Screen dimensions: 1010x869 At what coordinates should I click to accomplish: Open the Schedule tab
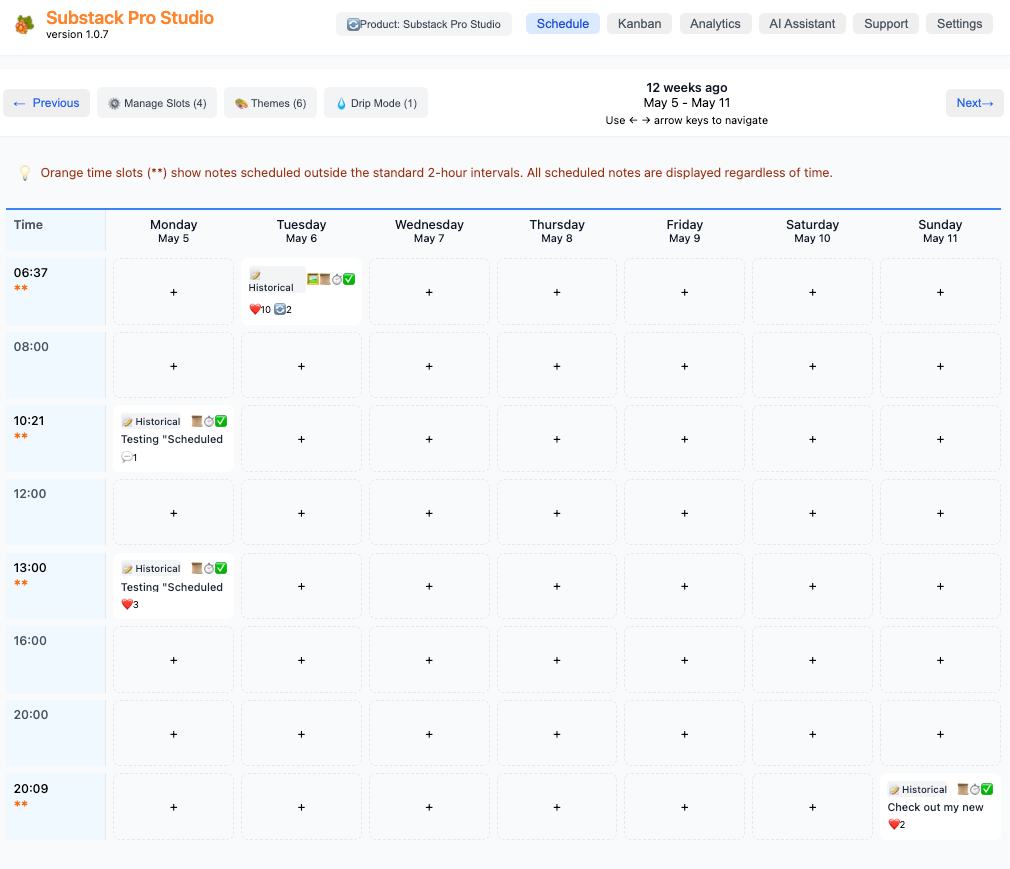(563, 24)
